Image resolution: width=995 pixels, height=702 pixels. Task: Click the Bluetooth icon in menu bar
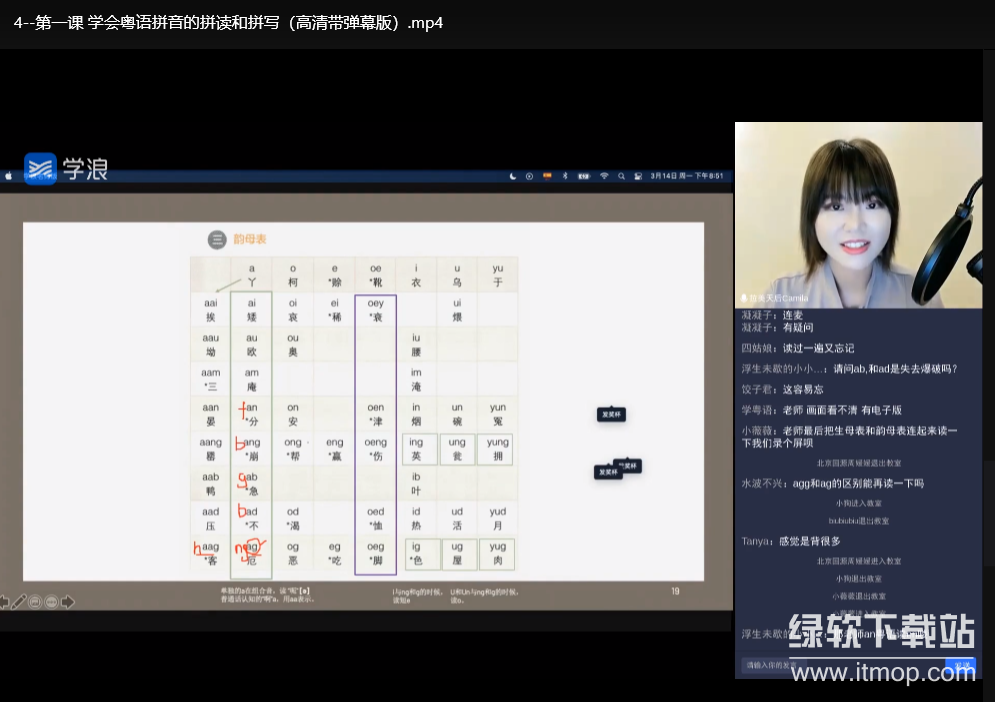click(x=564, y=176)
